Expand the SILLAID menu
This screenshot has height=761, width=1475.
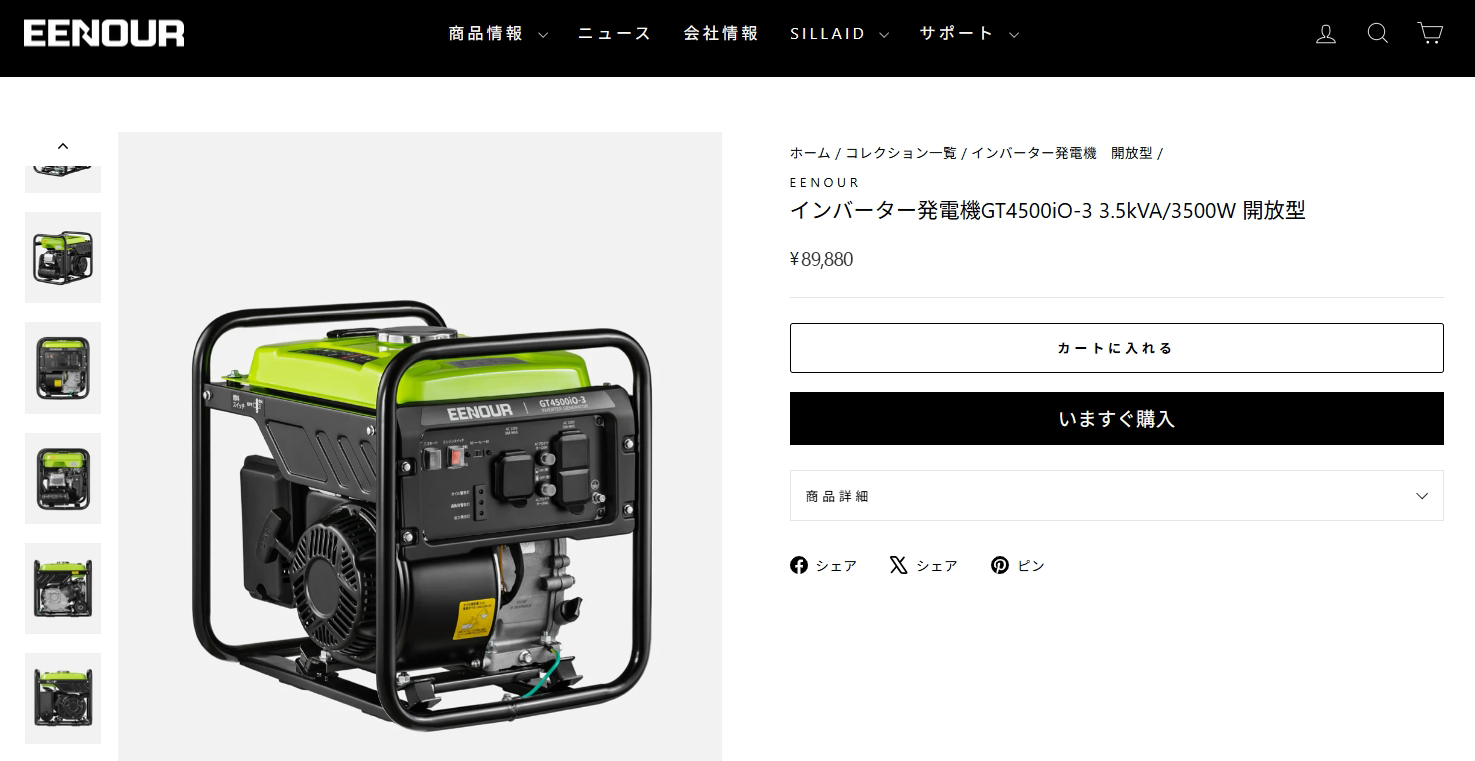(x=839, y=34)
